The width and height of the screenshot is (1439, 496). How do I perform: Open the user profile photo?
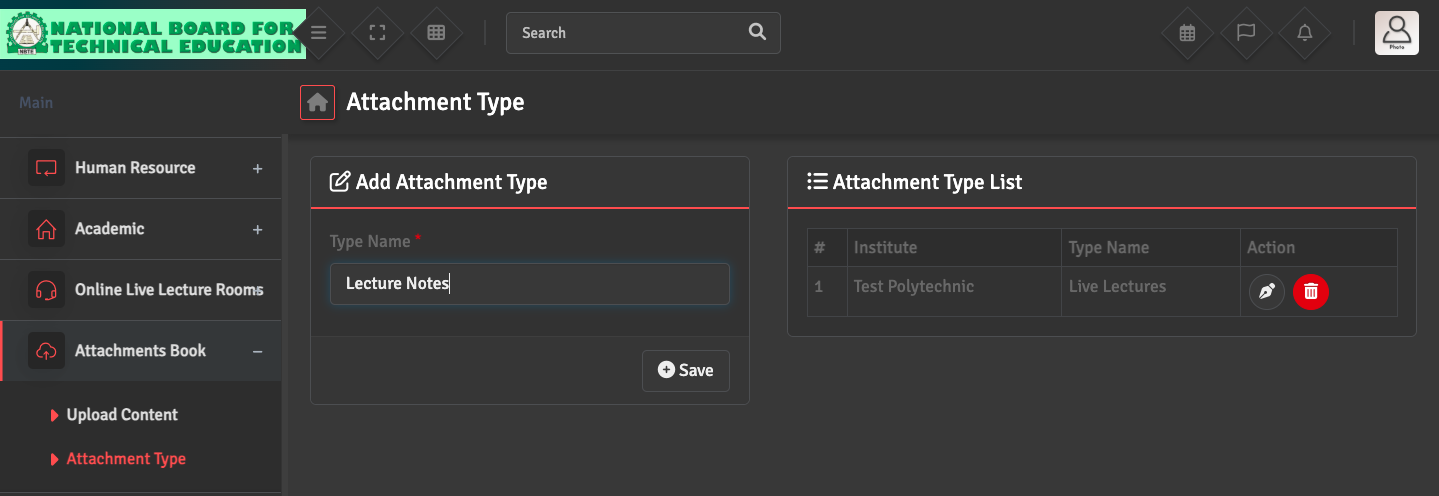pyautogui.click(x=1396, y=33)
